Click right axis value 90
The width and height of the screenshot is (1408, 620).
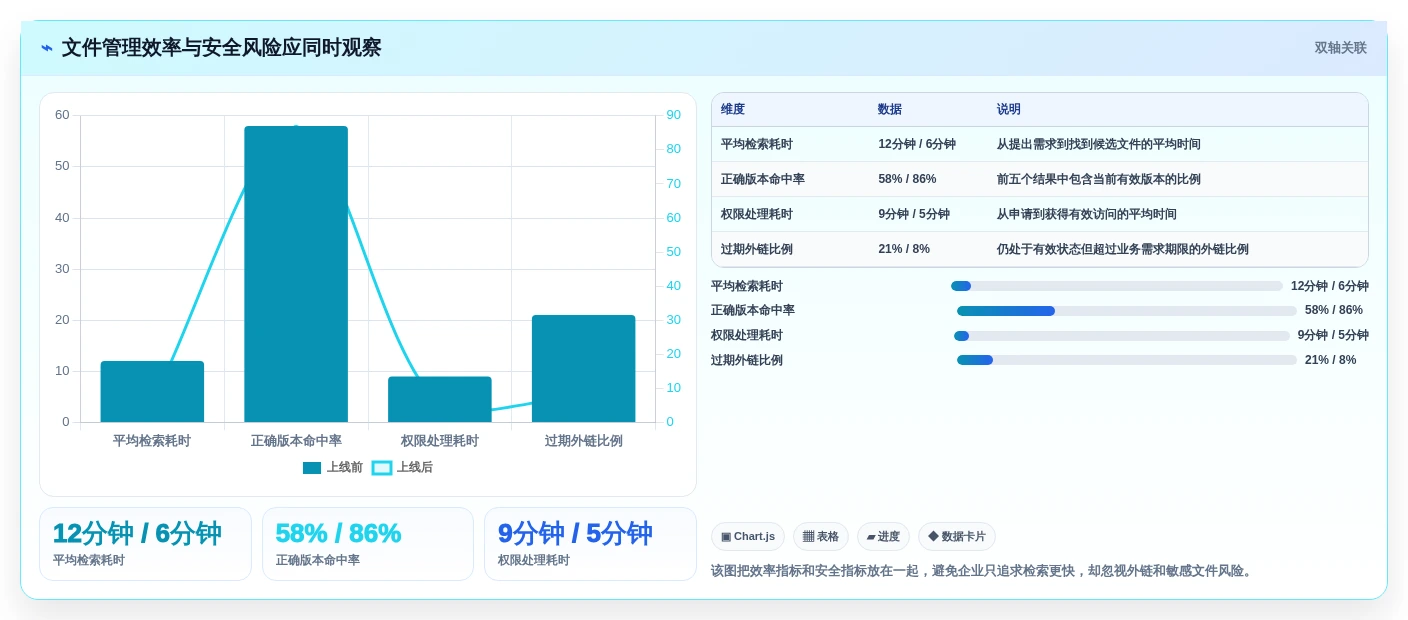[x=673, y=115]
